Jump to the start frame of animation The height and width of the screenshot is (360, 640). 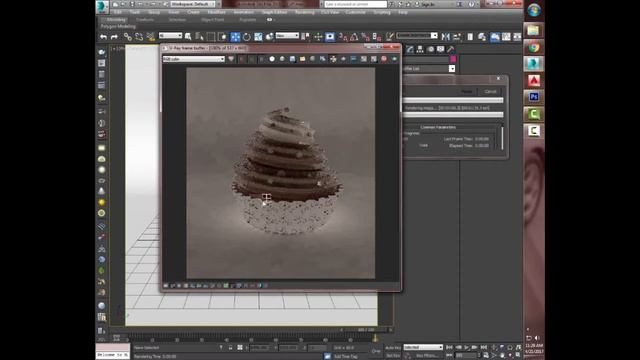click(449, 347)
